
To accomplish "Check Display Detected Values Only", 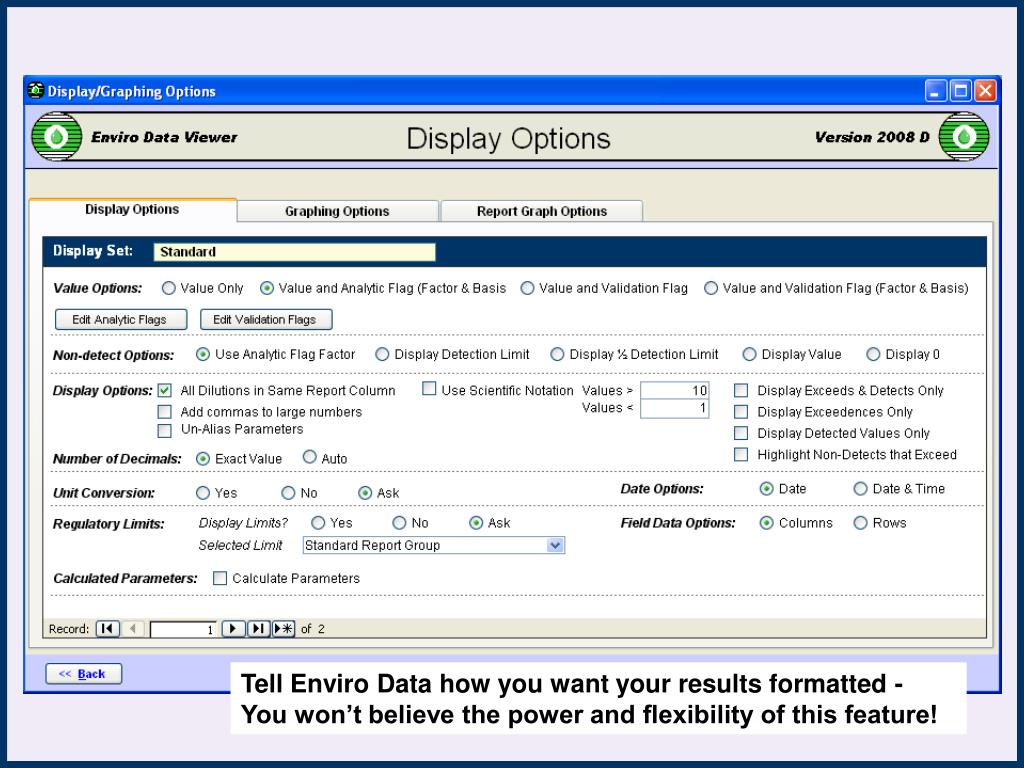I will [741, 433].
